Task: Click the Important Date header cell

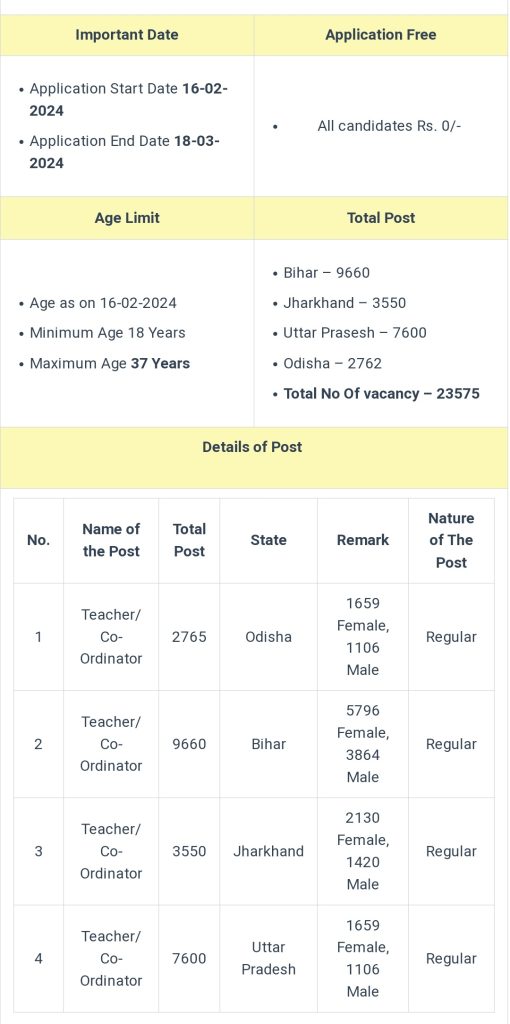Action: [x=127, y=35]
